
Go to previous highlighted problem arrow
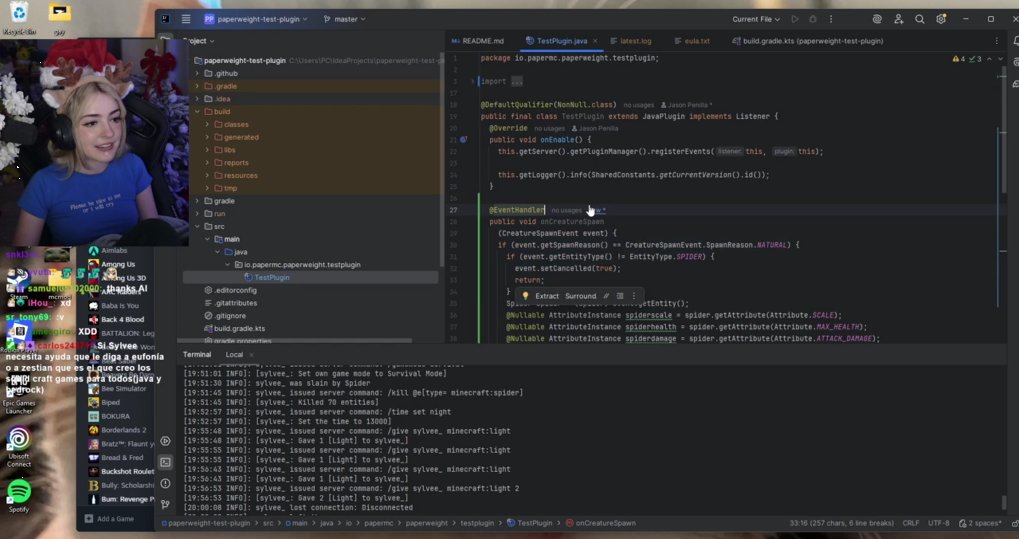coord(989,59)
